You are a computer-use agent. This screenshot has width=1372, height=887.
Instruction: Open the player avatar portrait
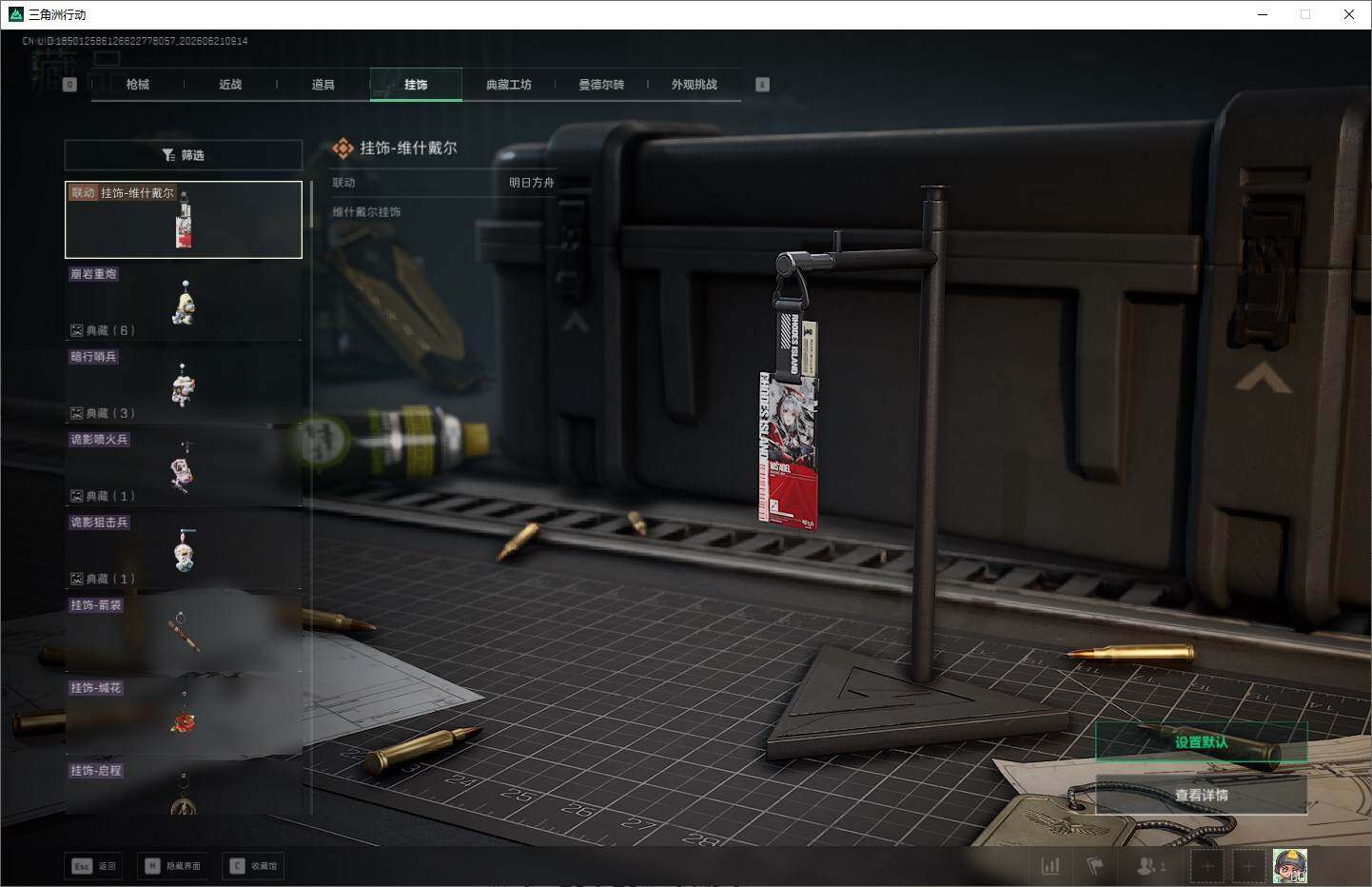coord(1290,866)
